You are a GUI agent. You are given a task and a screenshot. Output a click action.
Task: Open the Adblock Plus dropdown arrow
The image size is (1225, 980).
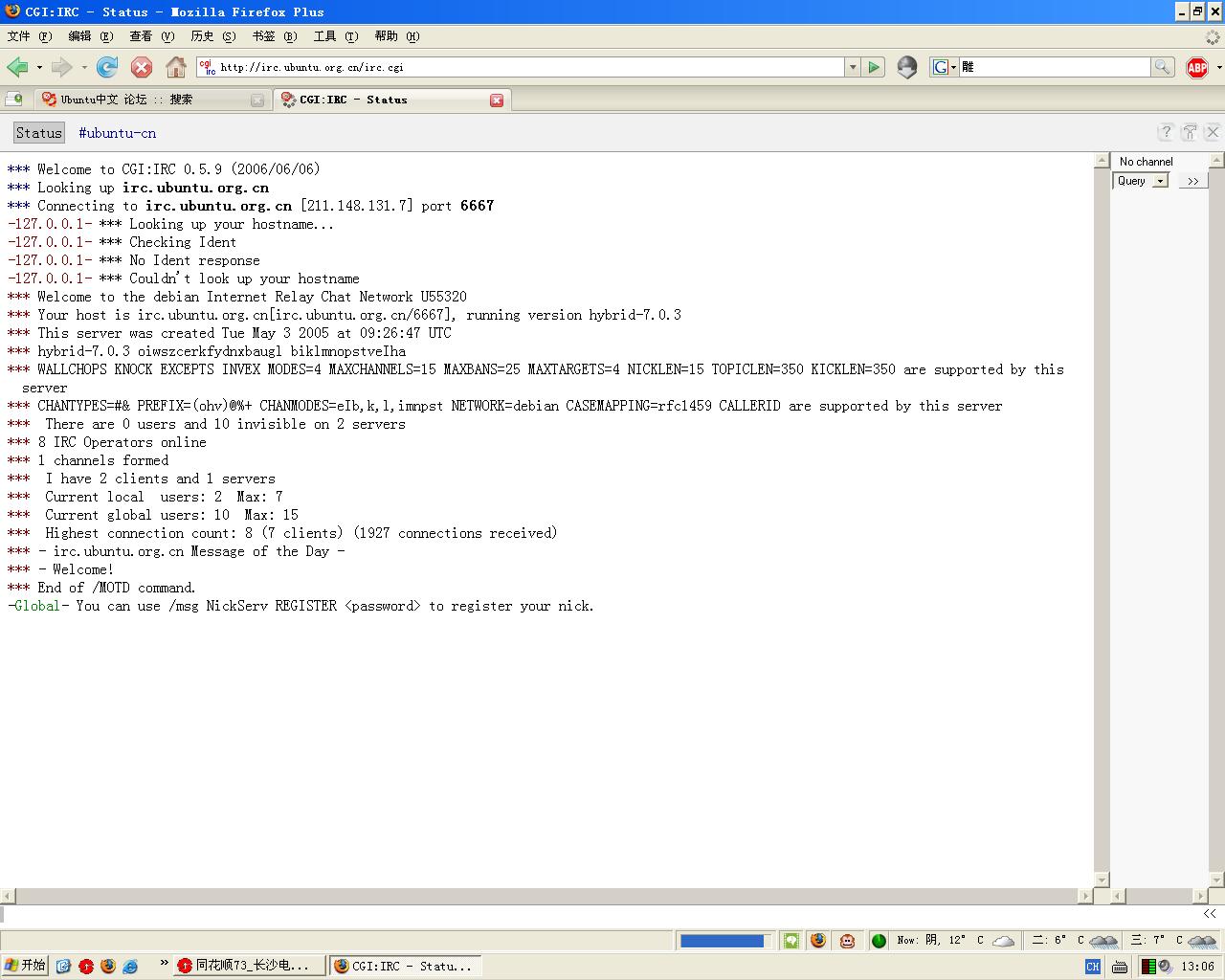(1218, 67)
